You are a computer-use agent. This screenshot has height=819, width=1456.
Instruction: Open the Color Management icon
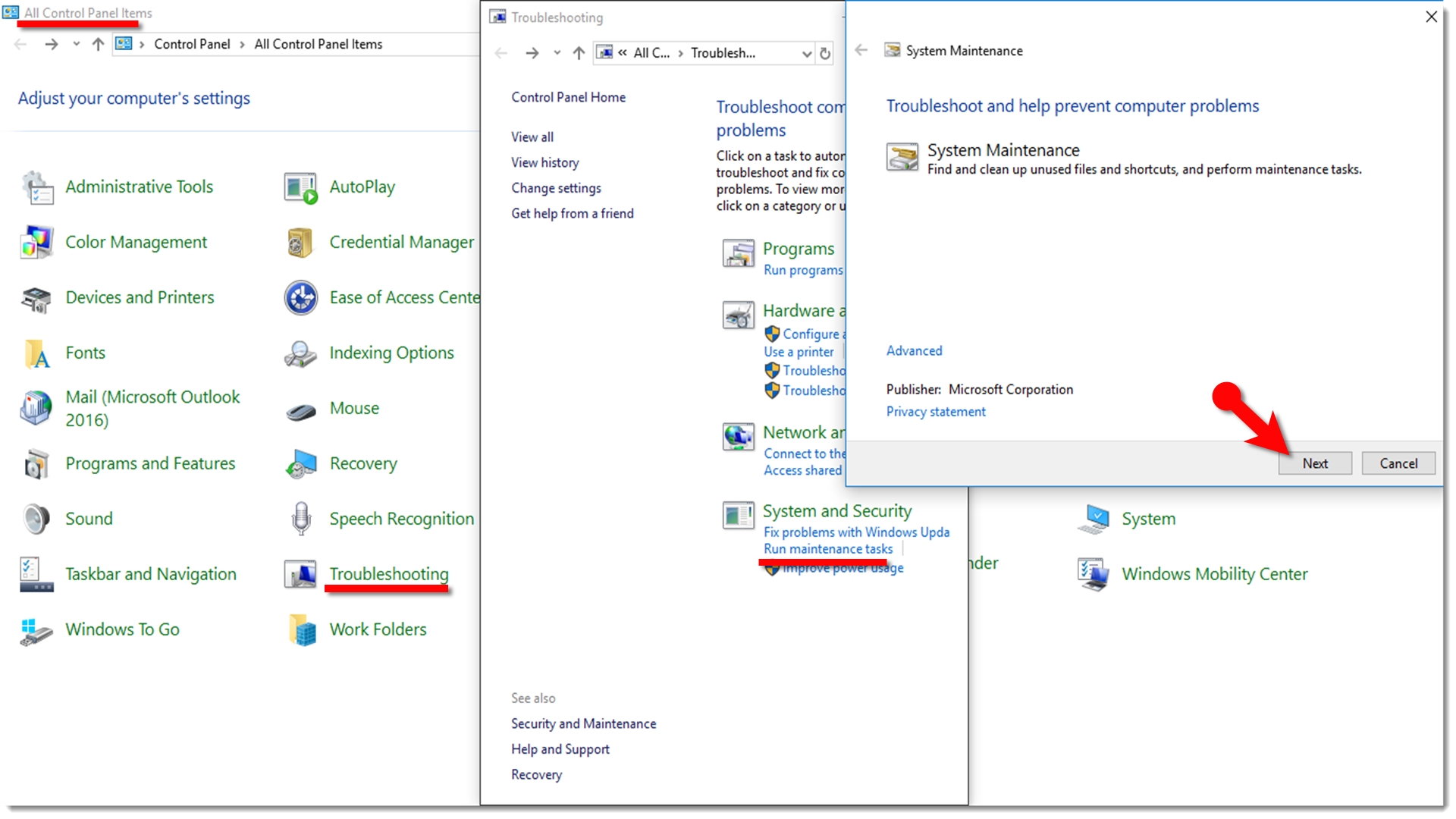37,243
